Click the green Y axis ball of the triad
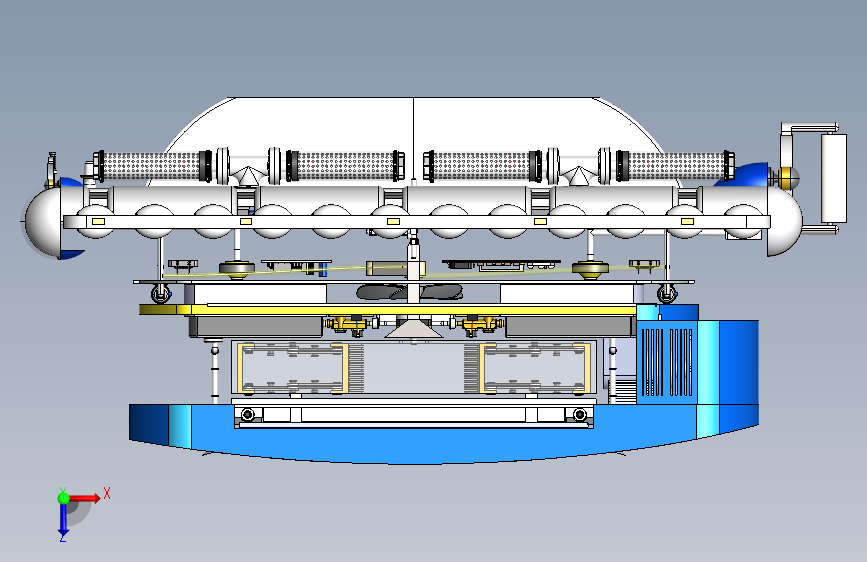The height and width of the screenshot is (562, 867). click(x=63, y=497)
